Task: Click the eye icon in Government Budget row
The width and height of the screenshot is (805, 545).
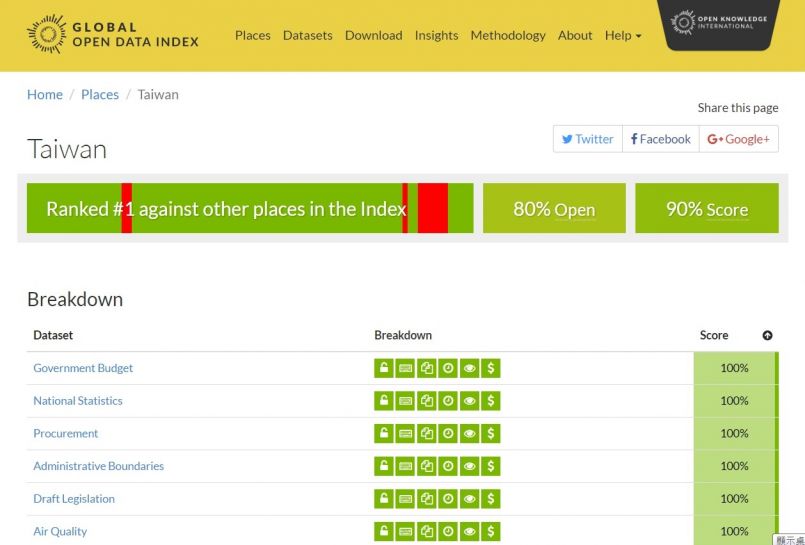Action: (469, 368)
